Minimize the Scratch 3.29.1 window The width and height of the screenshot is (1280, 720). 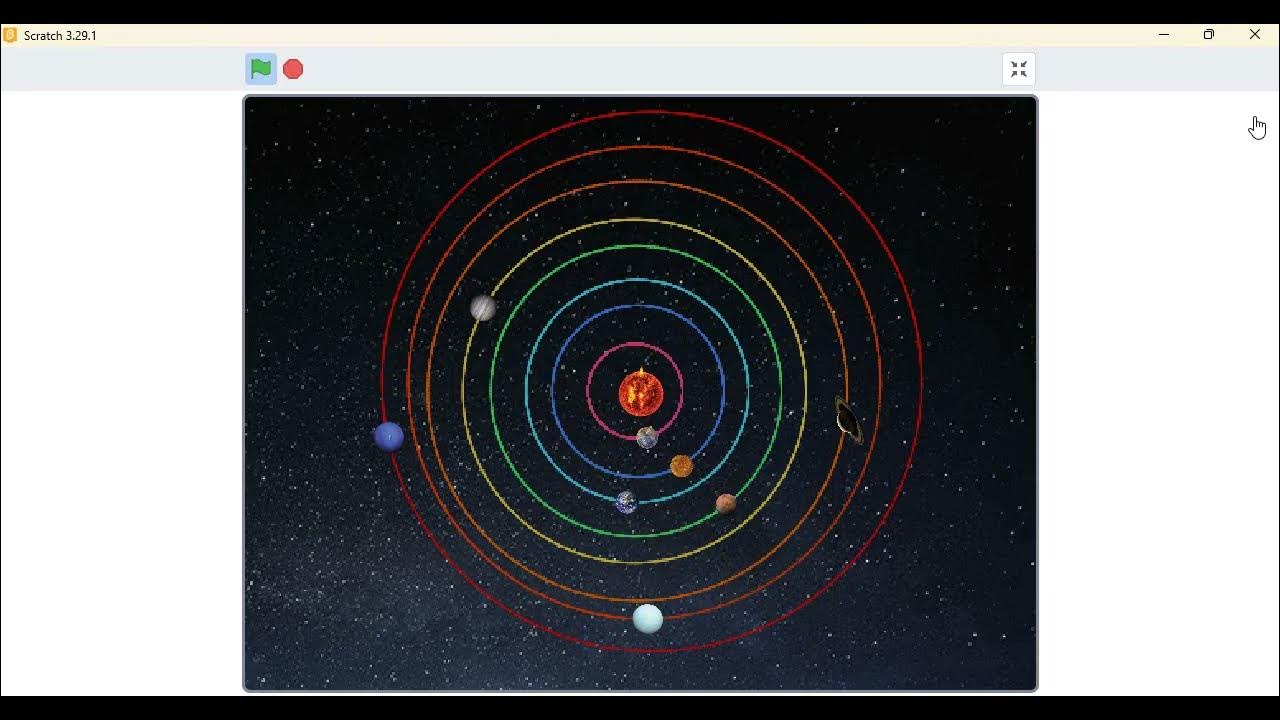pos(1164,35)
